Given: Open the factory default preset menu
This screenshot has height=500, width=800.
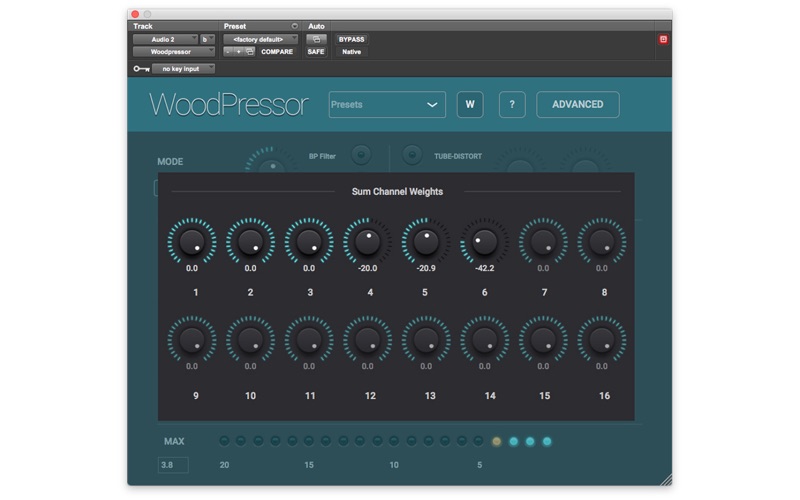Looking at the screenshot, I should click(x=259, y=39).
